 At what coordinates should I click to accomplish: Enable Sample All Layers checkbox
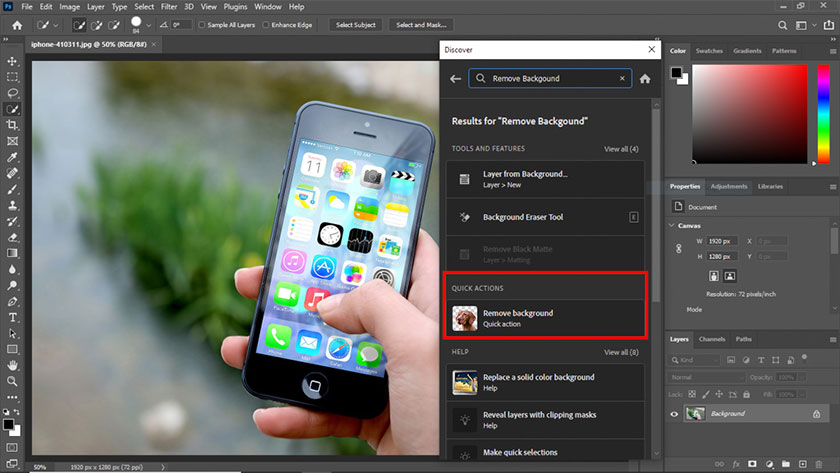[x=201, y=25]
